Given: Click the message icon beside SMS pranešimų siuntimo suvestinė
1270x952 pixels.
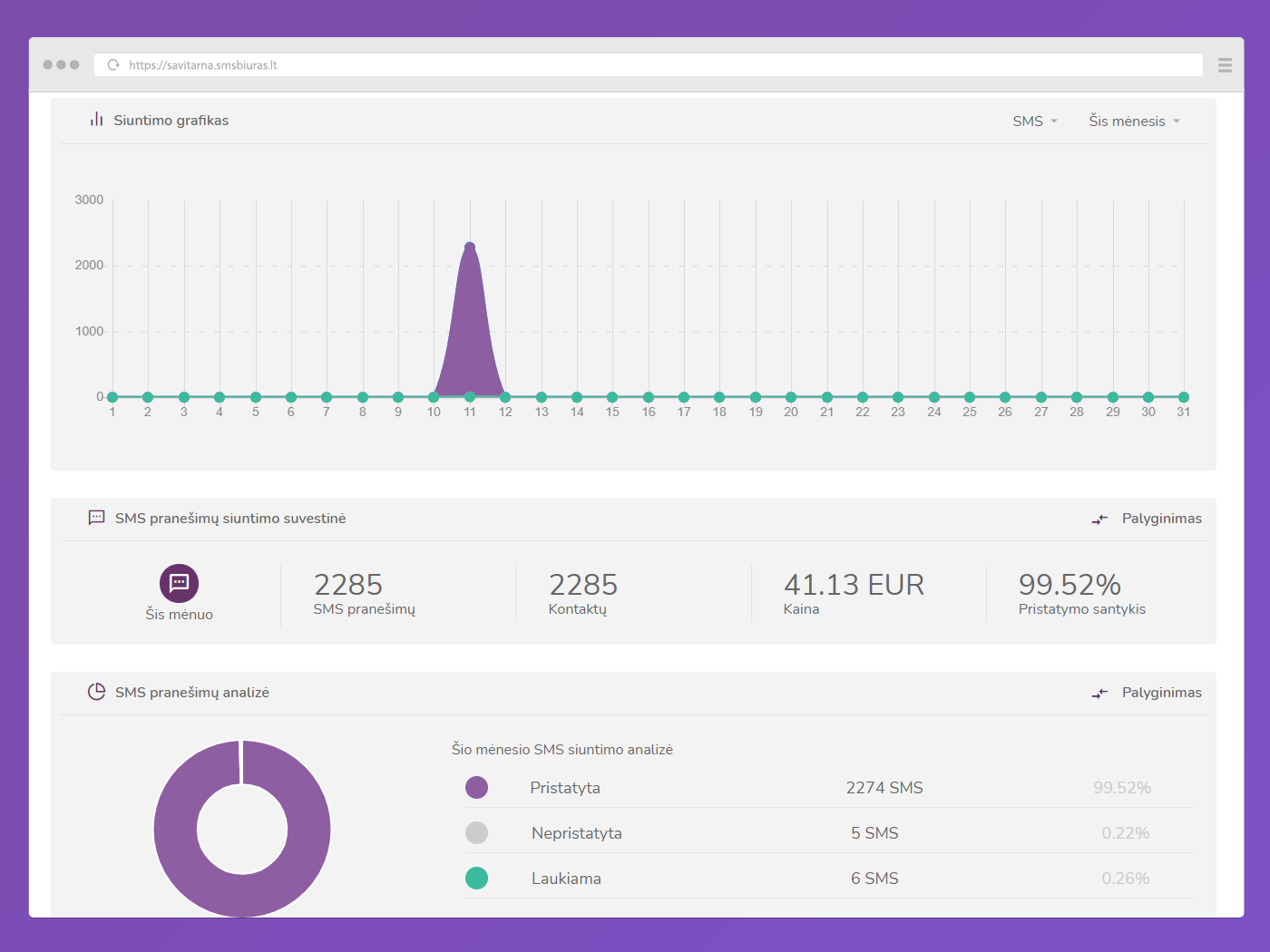Looking at the screenshot, I should pos(96,518).
